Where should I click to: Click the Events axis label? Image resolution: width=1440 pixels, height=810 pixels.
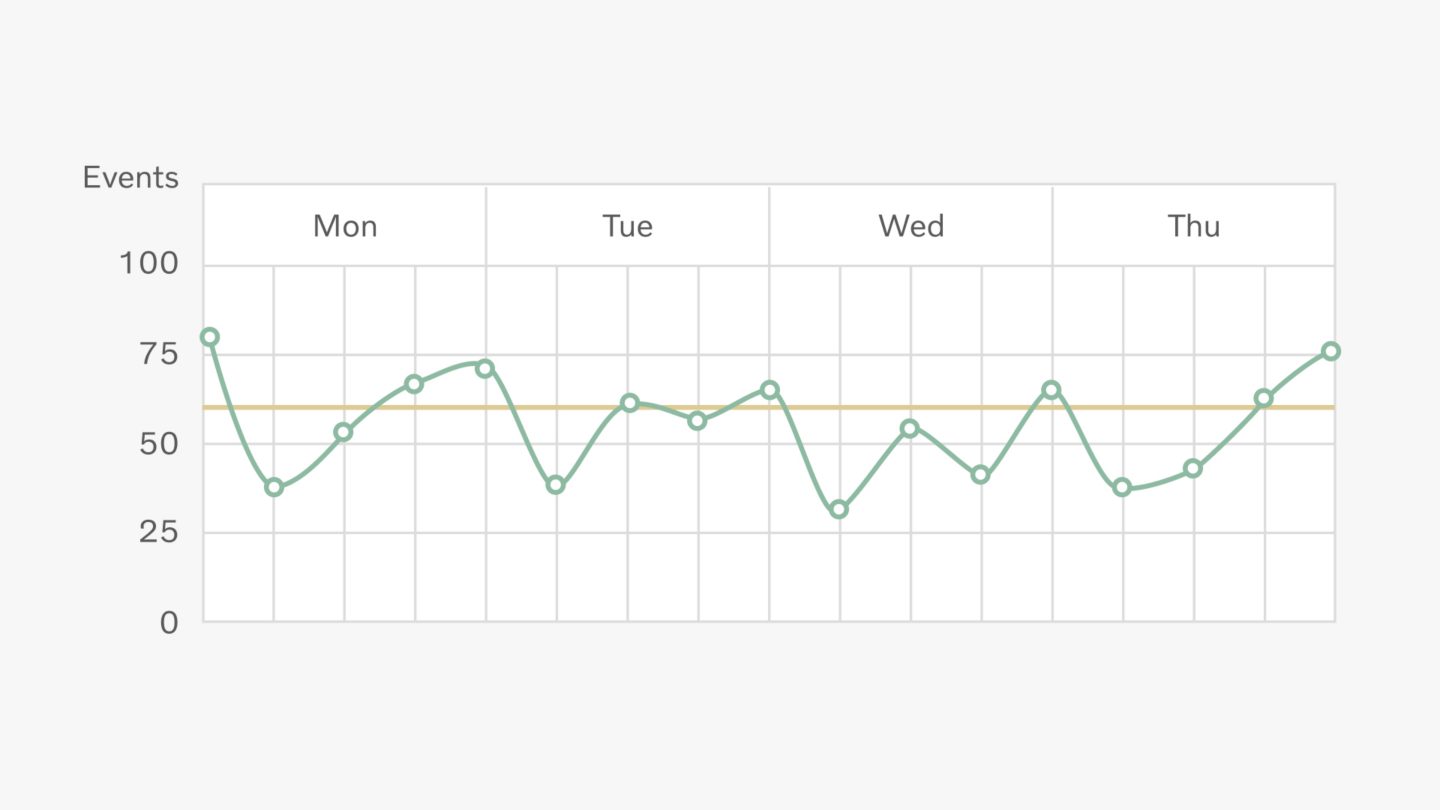[x=131, y=178]
